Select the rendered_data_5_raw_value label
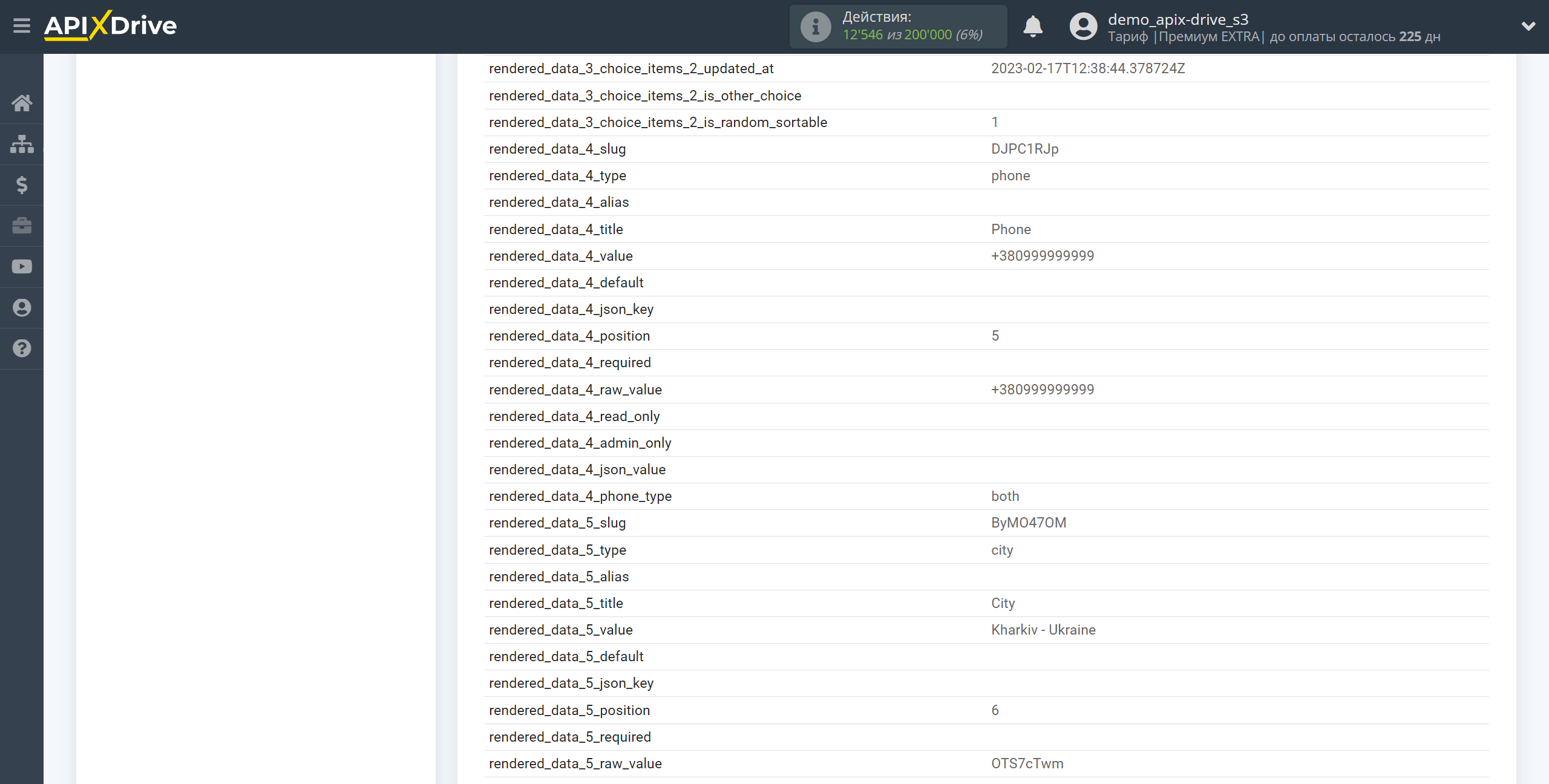The image size is (1549, 784). 575,763
